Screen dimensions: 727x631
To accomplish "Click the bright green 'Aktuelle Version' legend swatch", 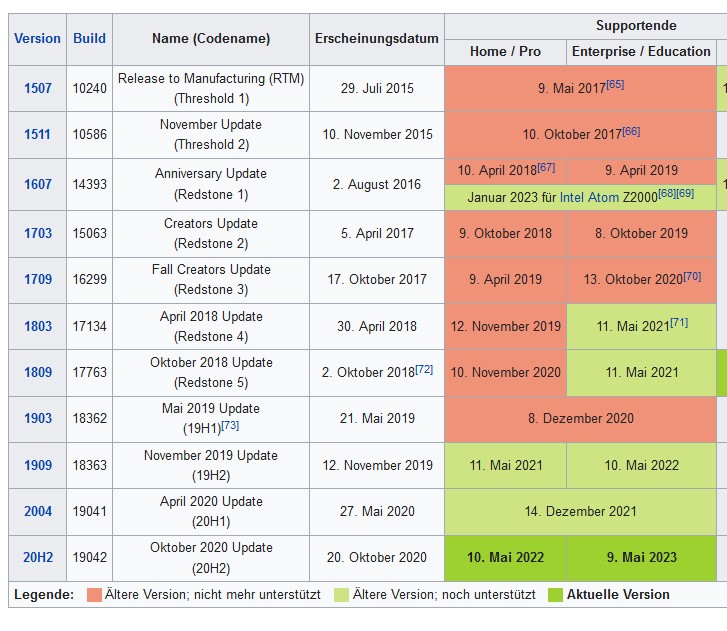I will (555, 595).
